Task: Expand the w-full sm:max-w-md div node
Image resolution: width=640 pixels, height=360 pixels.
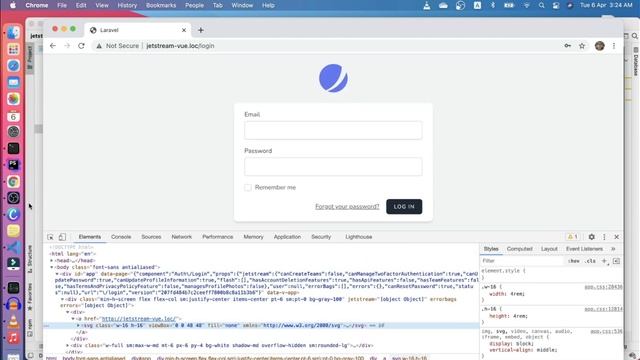Action: coord(68,345)
